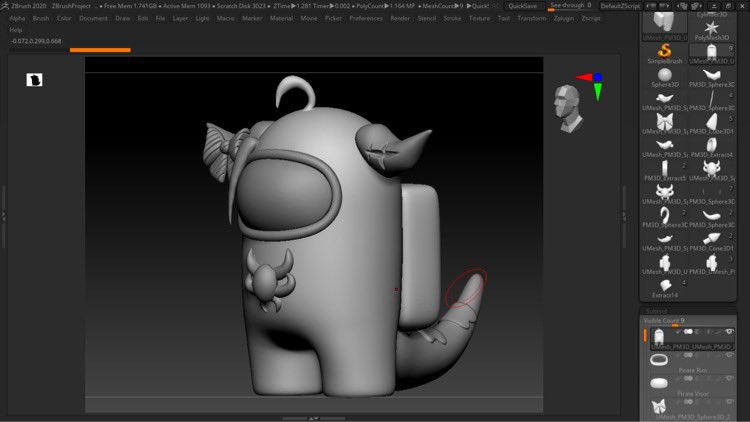Click the second cubes UI icon
Viewport: 750px width, 422px height.
click(696, 6)
